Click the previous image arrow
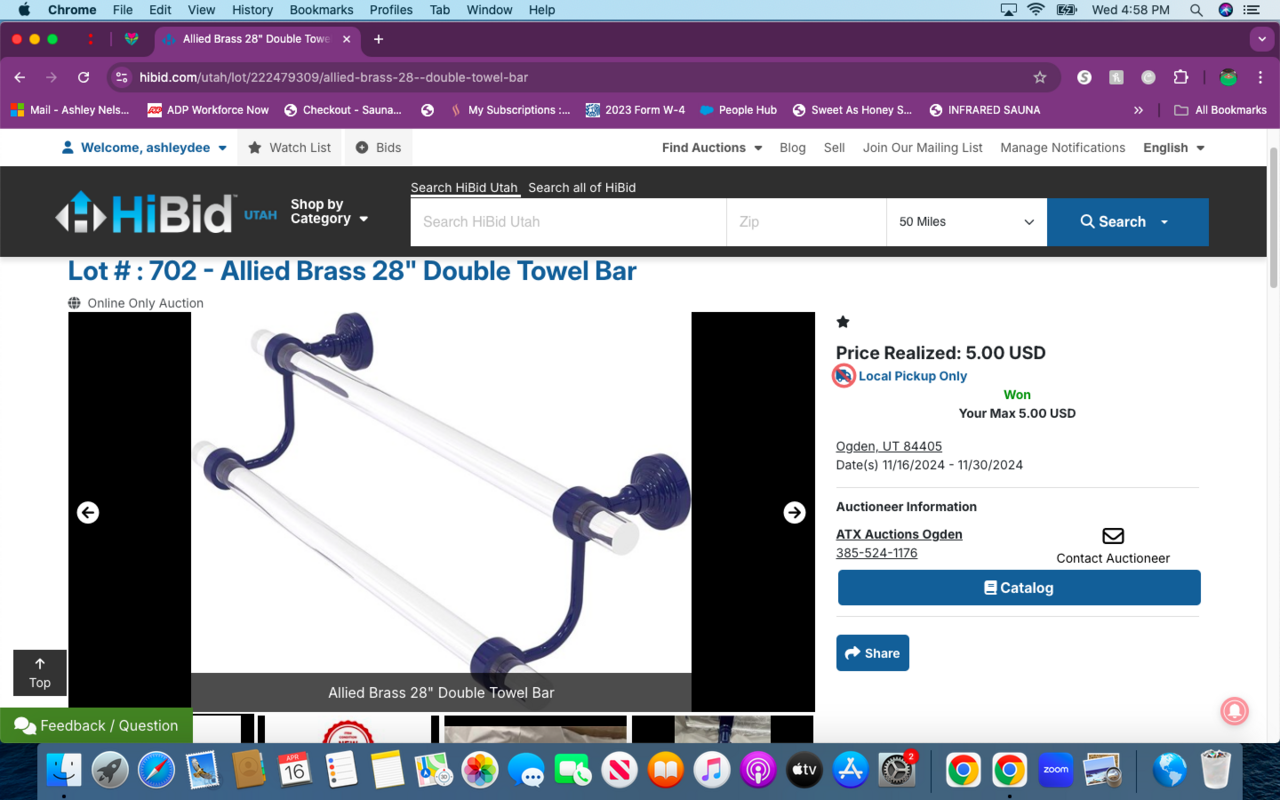The width and height of the screenshot is (1280, 800). click(x=88, y=512)
